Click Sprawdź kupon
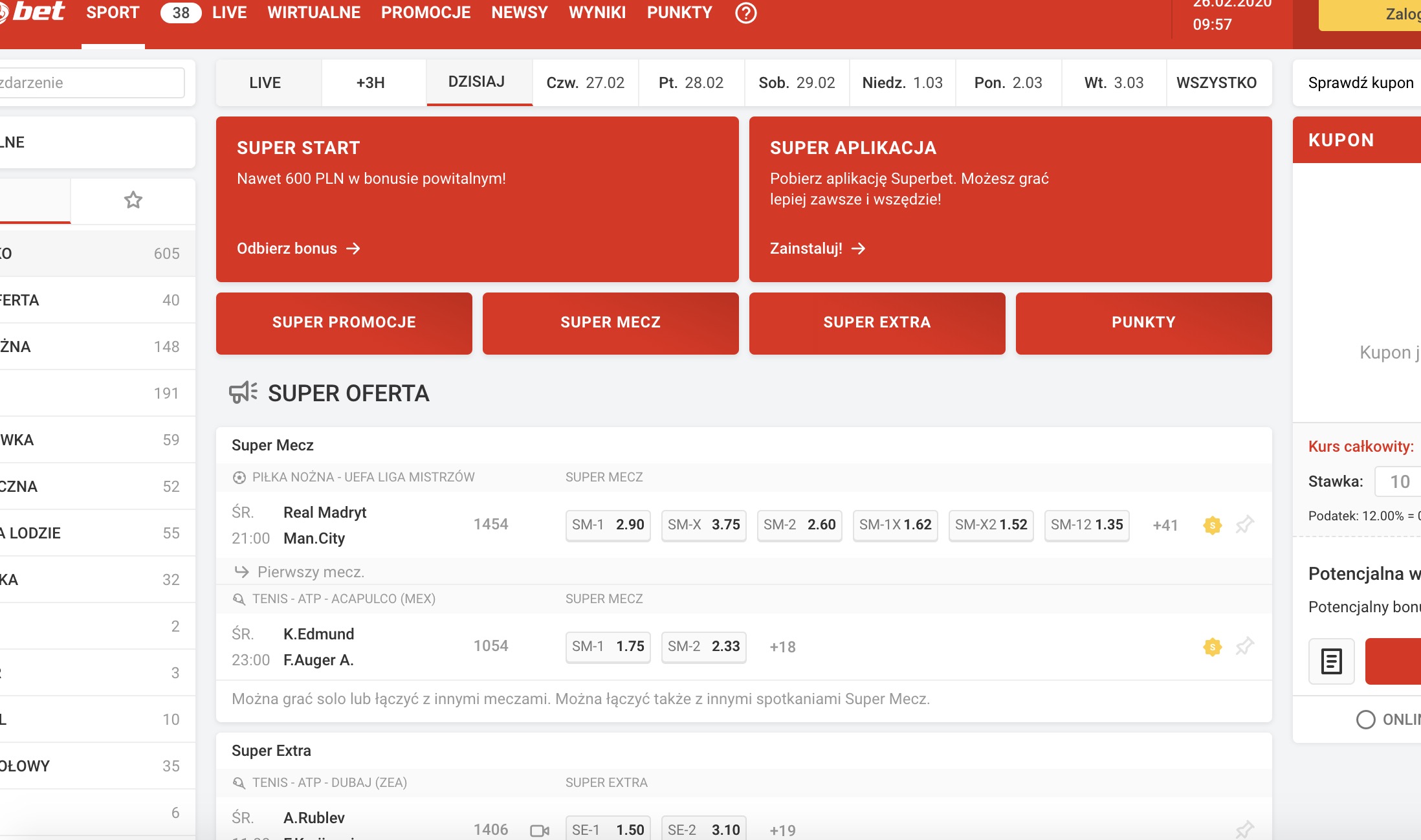The height and width of the screenshot is (840, 1421). (x=1361, y=83)
